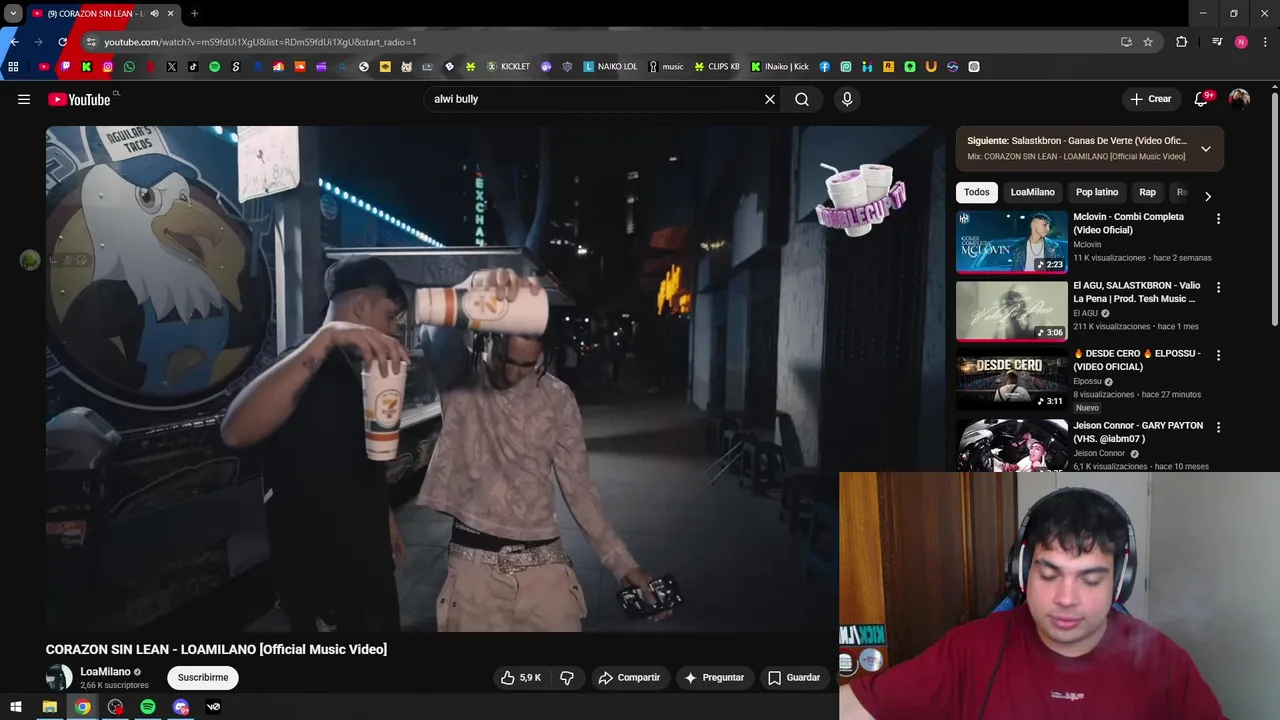Open a new Chrome tab with plus
The image size is (1280, 720).
[x=194, y=14]
